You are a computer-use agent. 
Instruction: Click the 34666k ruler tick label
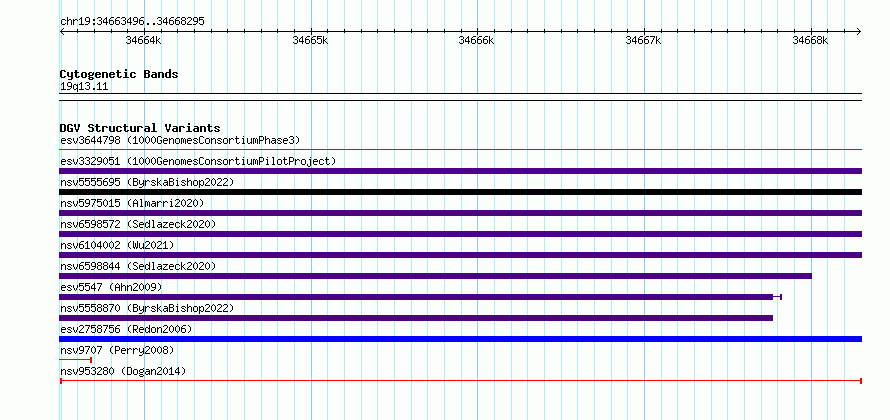point(476,40)
